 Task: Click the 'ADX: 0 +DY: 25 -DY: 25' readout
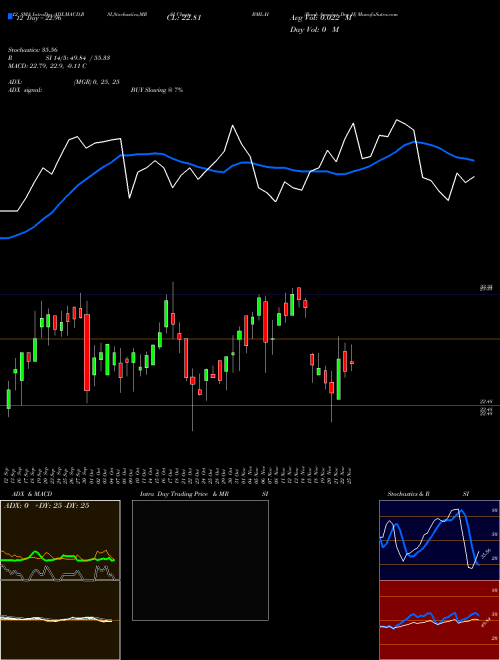46,506
